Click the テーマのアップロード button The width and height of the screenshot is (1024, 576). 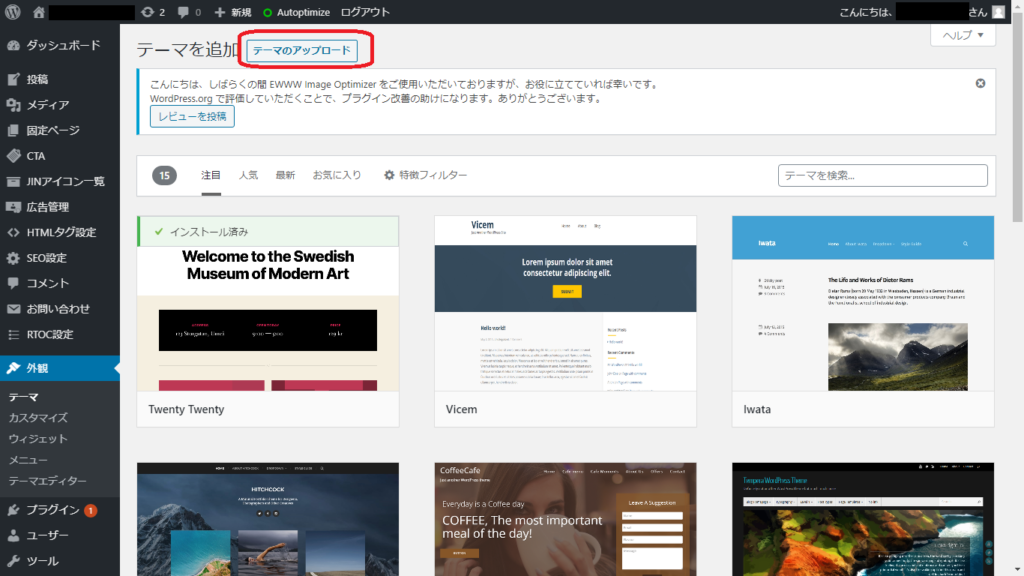coord(302,50)
